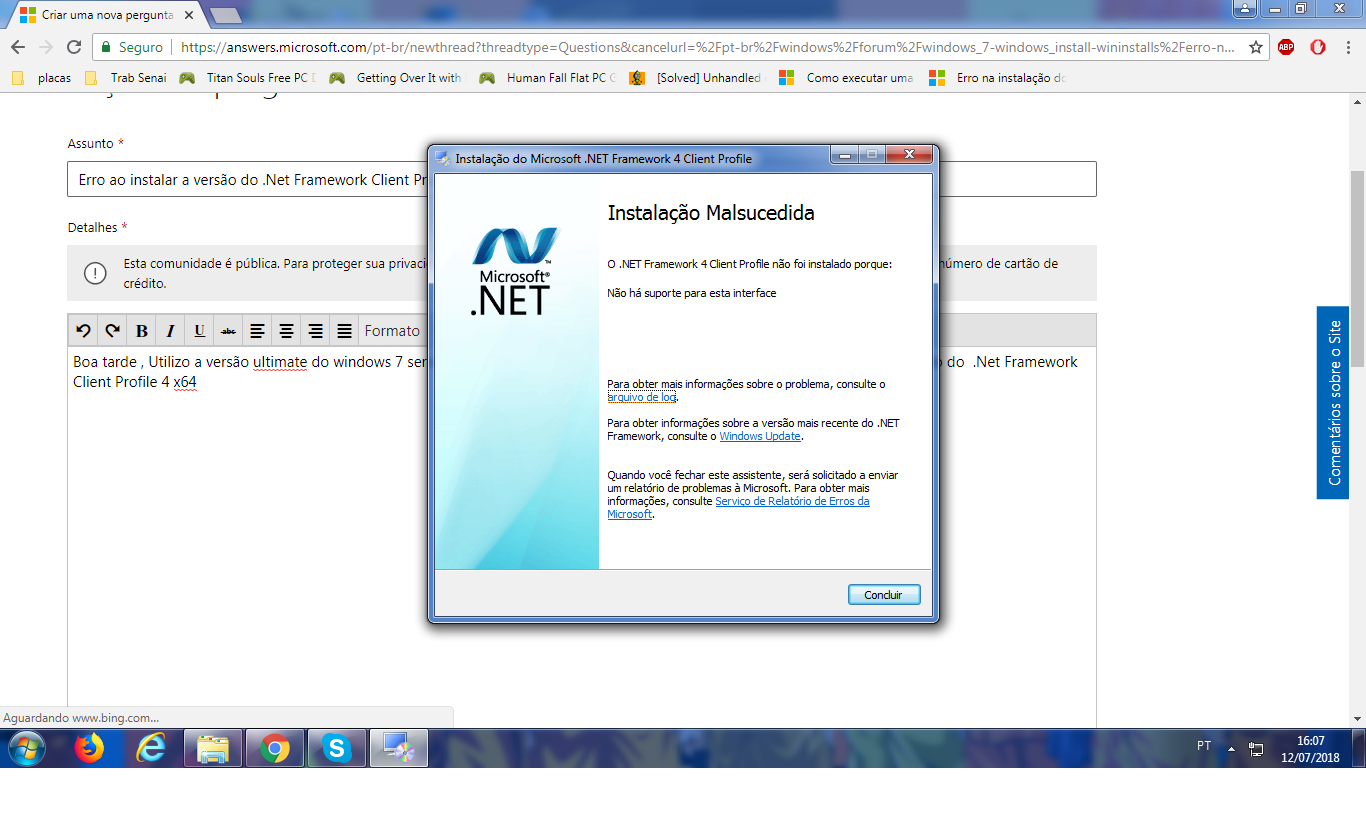This screenshot has height=822, width=1366.
Task: Click the secure padlock Seguro indicator
Action: [131, 47]
